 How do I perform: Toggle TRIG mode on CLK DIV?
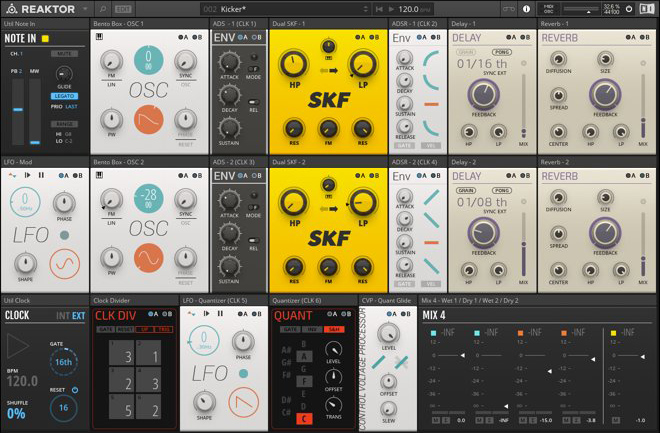click(x=164, y=329)
